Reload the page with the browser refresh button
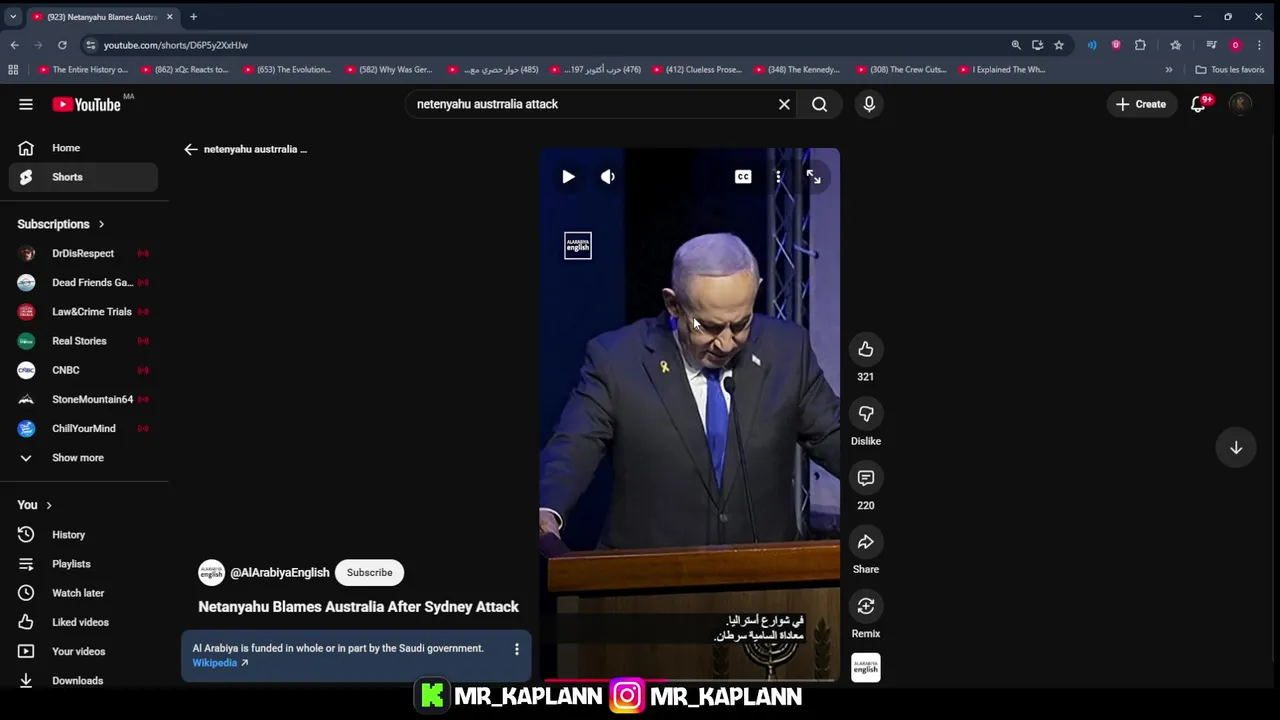The image size is (1280, 720). [x=62, y=45]
